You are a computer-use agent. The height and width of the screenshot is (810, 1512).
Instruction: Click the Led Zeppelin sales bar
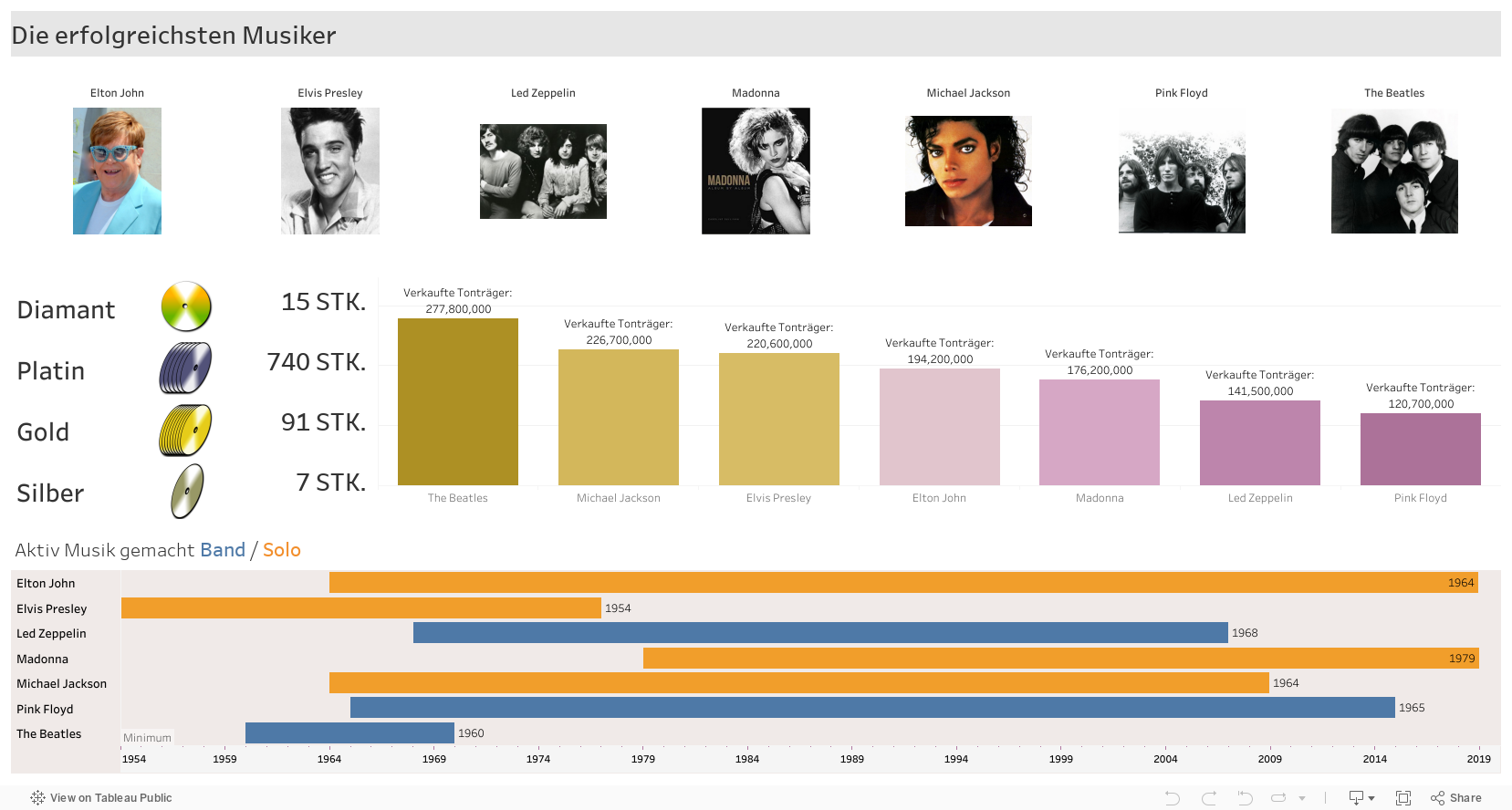point(1260,442)
